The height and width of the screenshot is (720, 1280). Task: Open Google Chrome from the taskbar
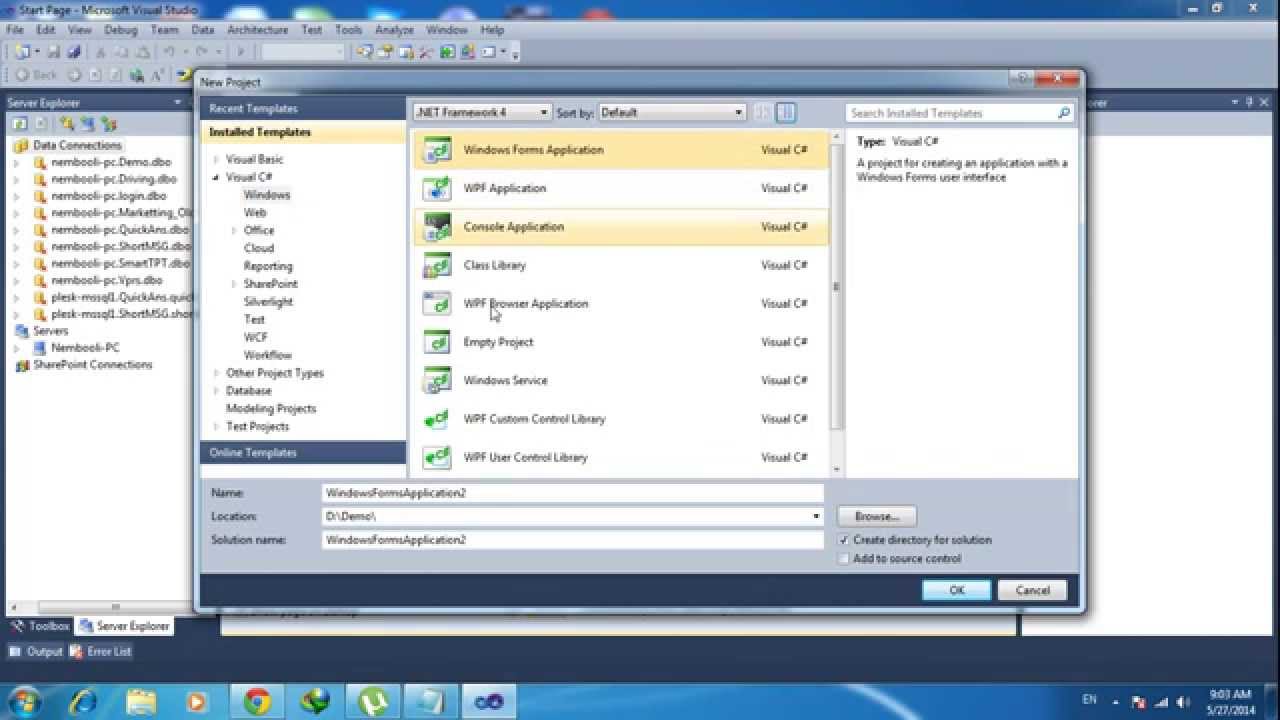click(257, 701)
